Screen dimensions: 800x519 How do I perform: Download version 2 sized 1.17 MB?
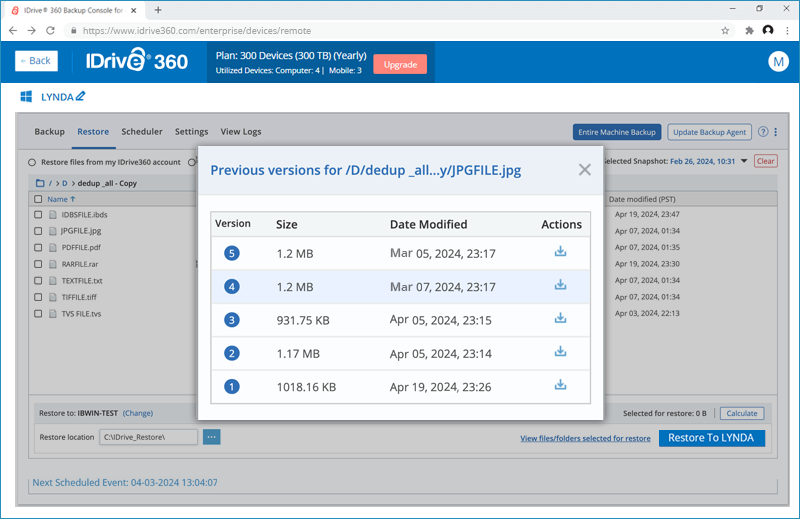point(560,352)
